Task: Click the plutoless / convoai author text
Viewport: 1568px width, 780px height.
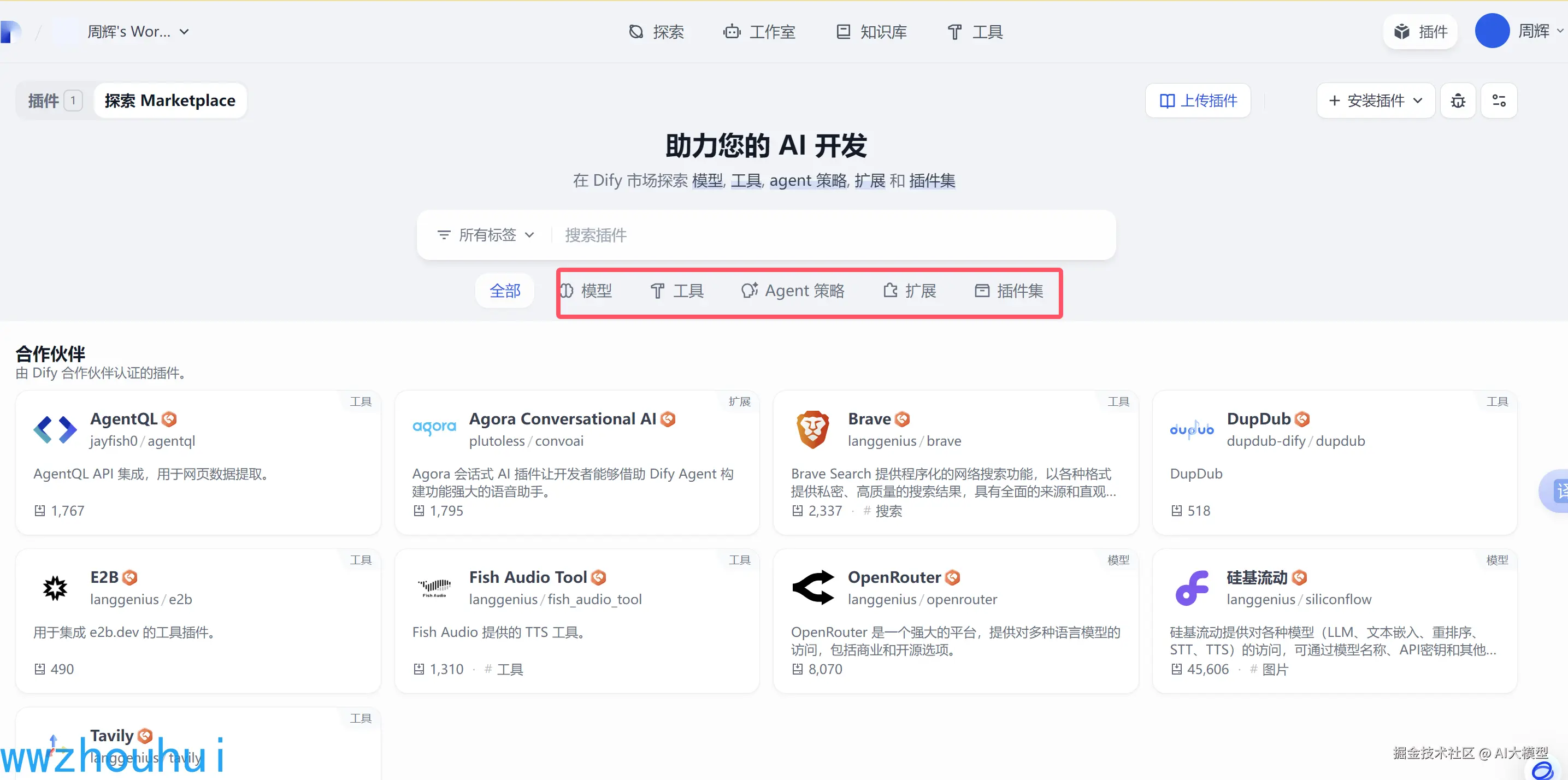Action: tap(526, 441)
